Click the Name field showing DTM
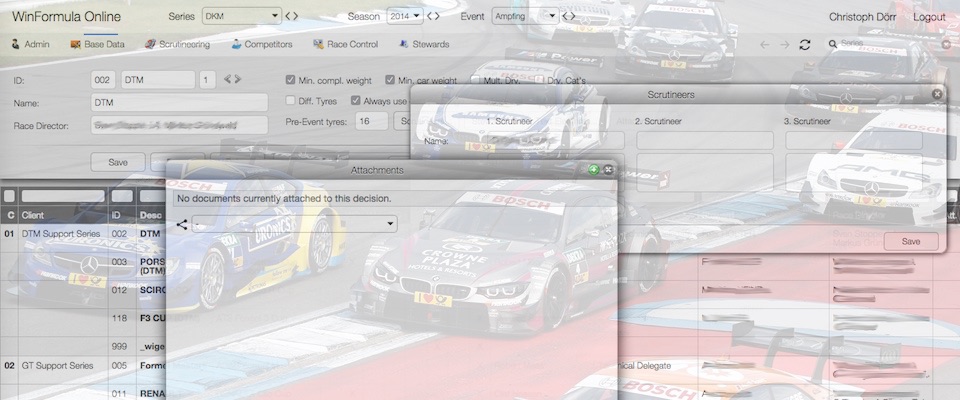This screenshot has width=960, height=400. pos(179,102)
